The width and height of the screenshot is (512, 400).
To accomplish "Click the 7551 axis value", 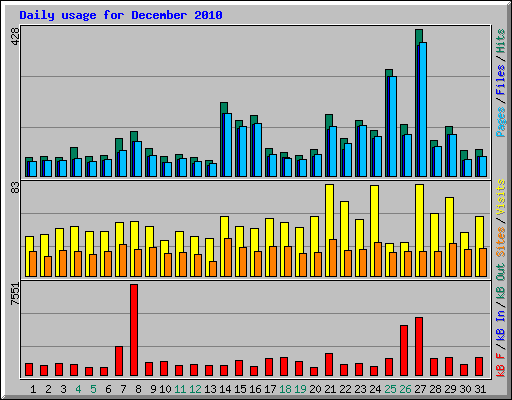I will coord(16,294).
